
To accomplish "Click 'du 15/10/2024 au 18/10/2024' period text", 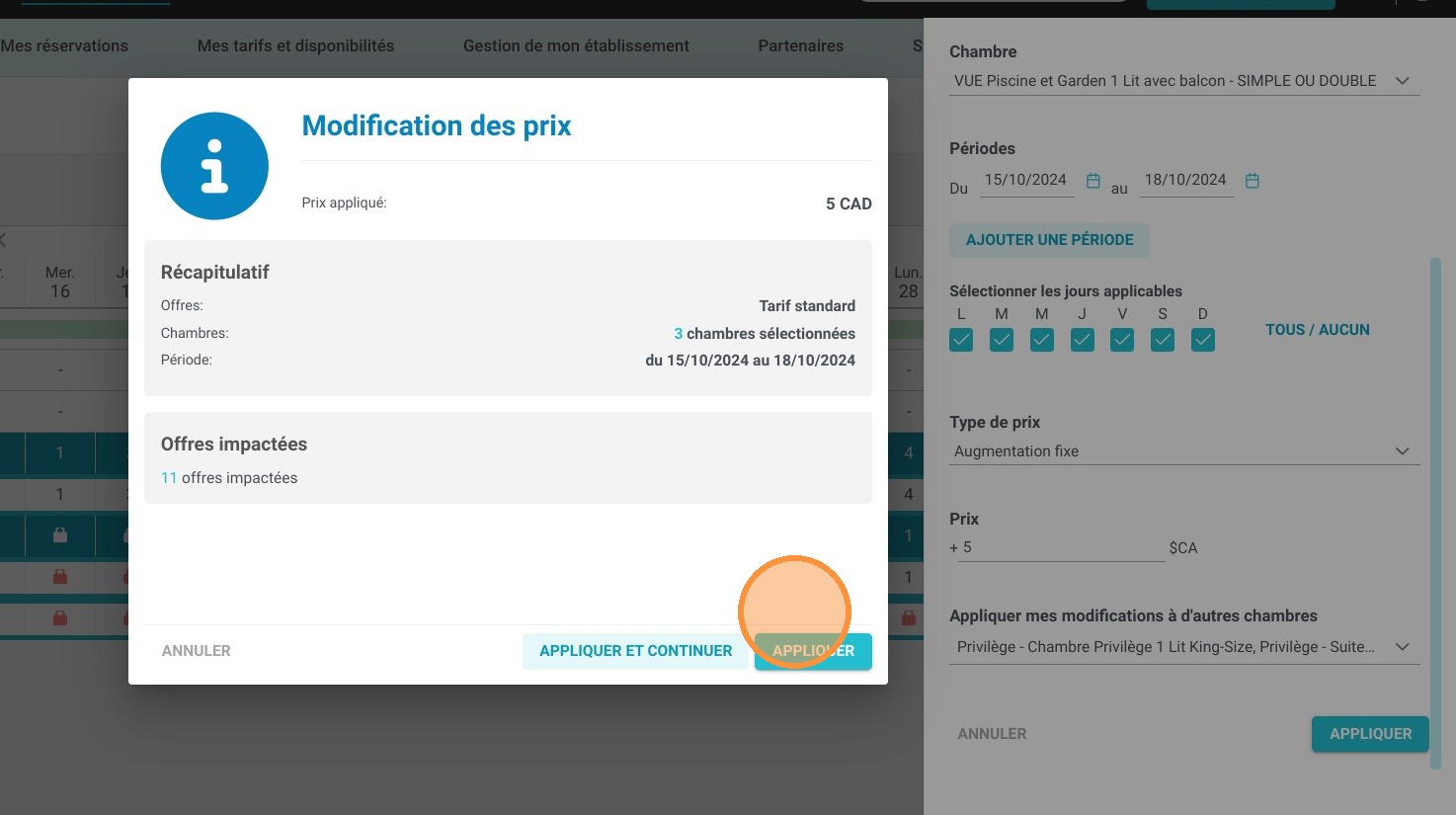I will click(751, 361).
